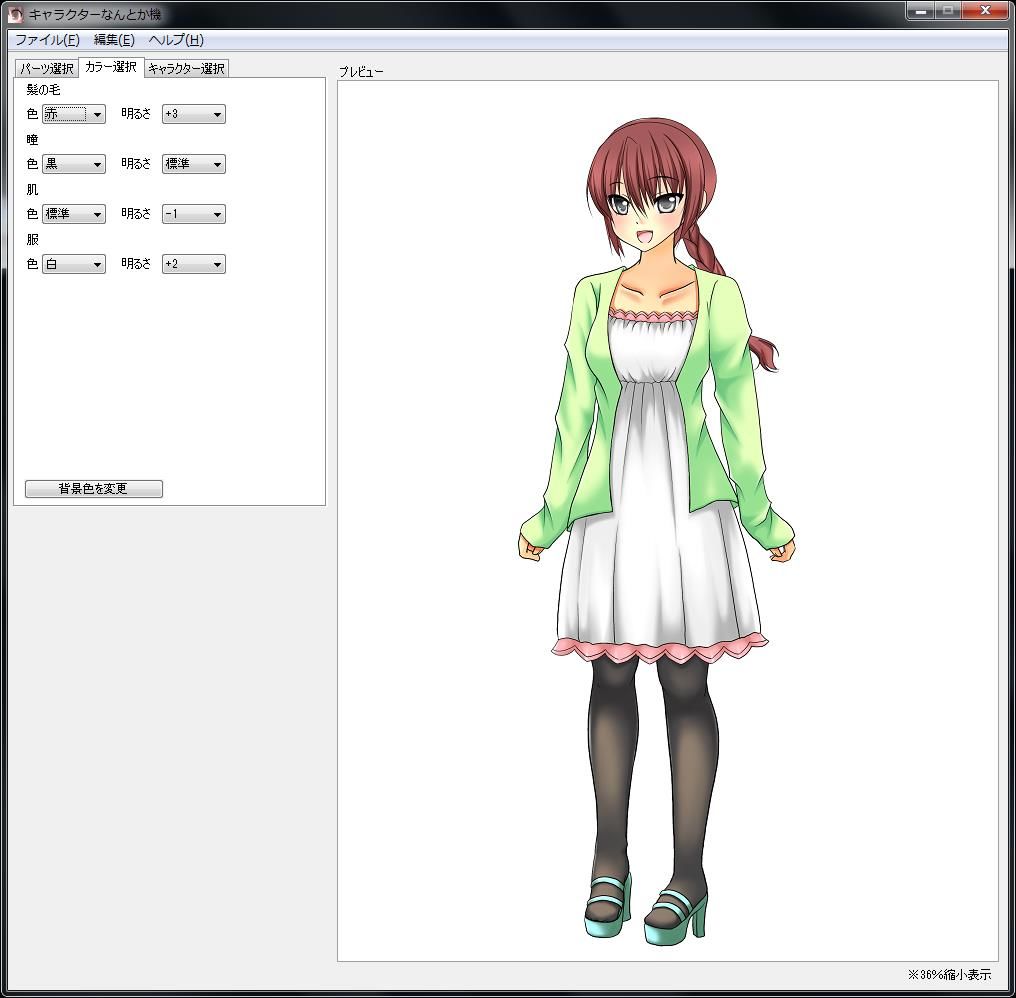Open the skin brightness dropdown showing -1
This screenshot has height=998, width=1016.
(x=194, y=214)
